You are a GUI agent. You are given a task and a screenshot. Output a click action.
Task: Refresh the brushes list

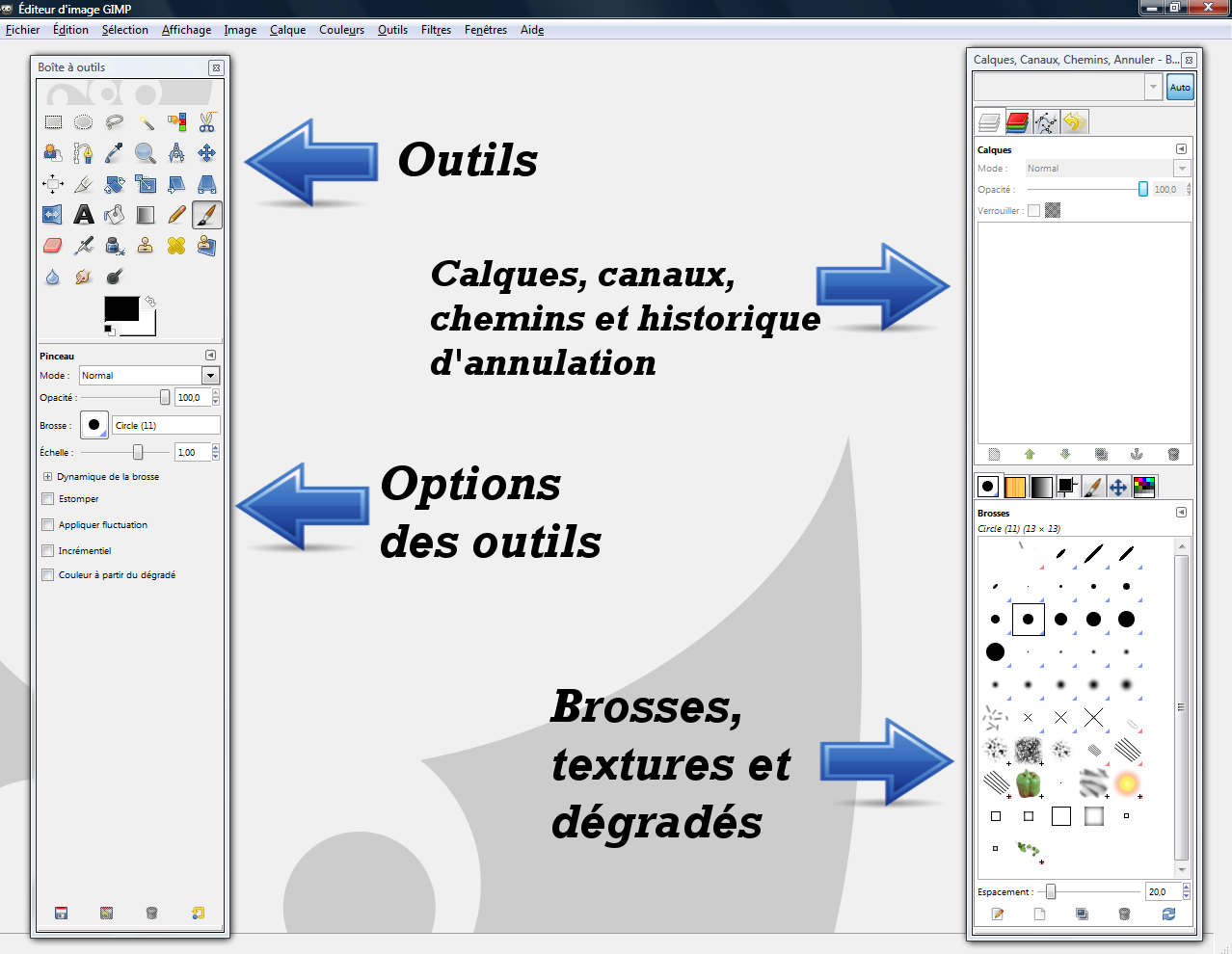click(x=1168, y=914)
